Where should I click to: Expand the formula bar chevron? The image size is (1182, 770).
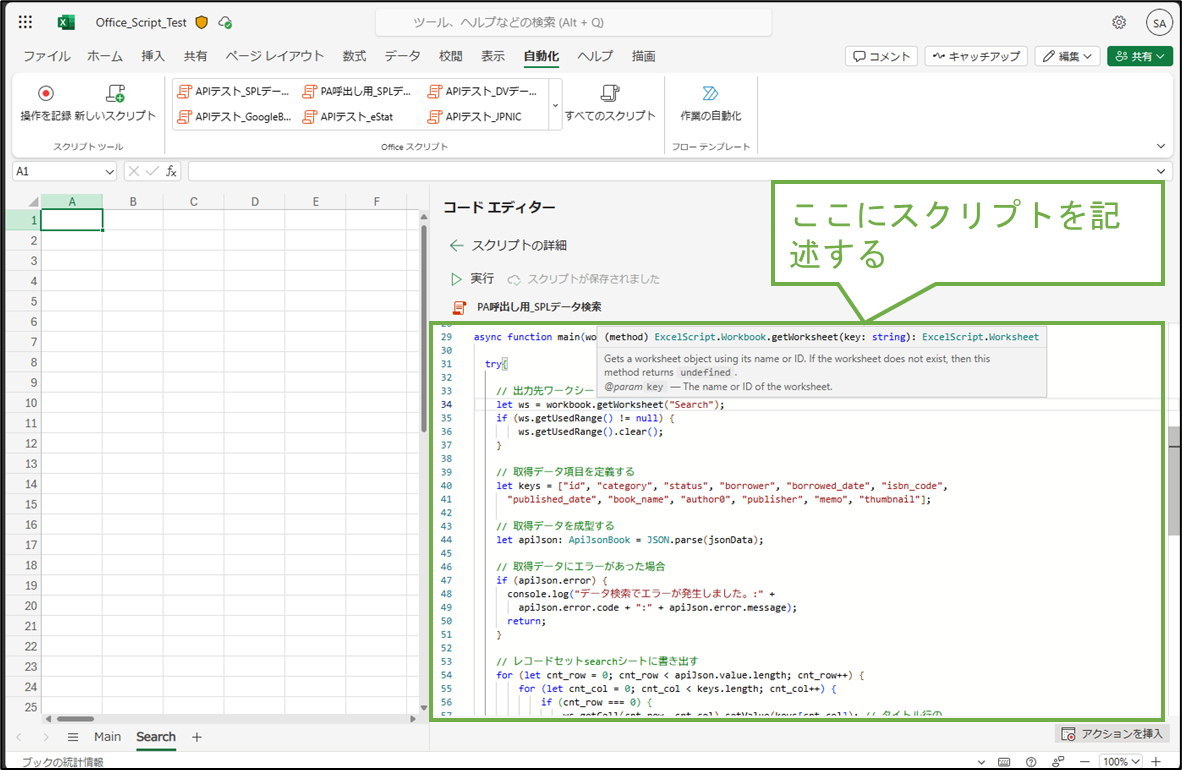click(1161, 171)
